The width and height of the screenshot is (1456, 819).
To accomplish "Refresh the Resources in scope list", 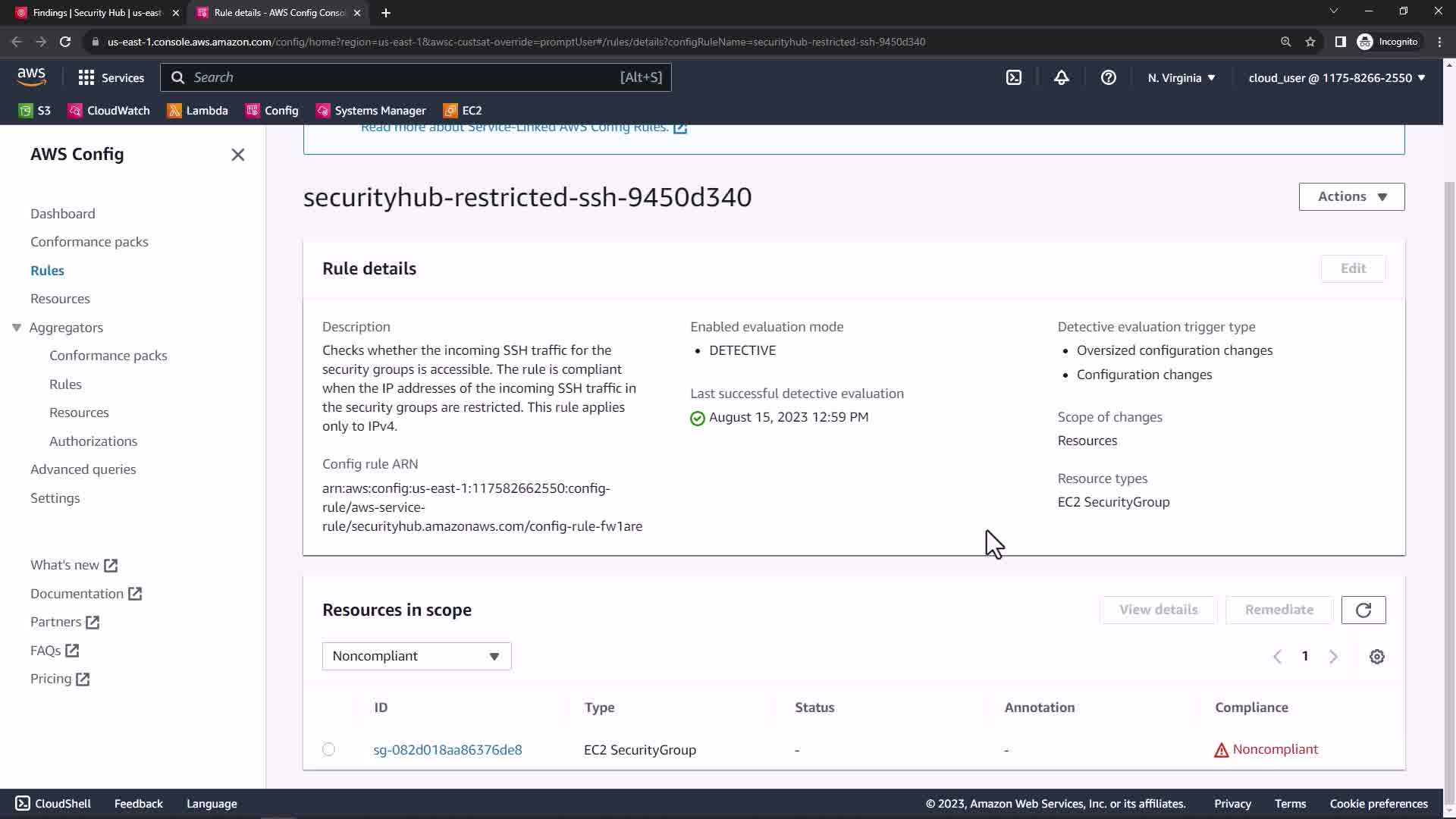I will [1363, 610].
